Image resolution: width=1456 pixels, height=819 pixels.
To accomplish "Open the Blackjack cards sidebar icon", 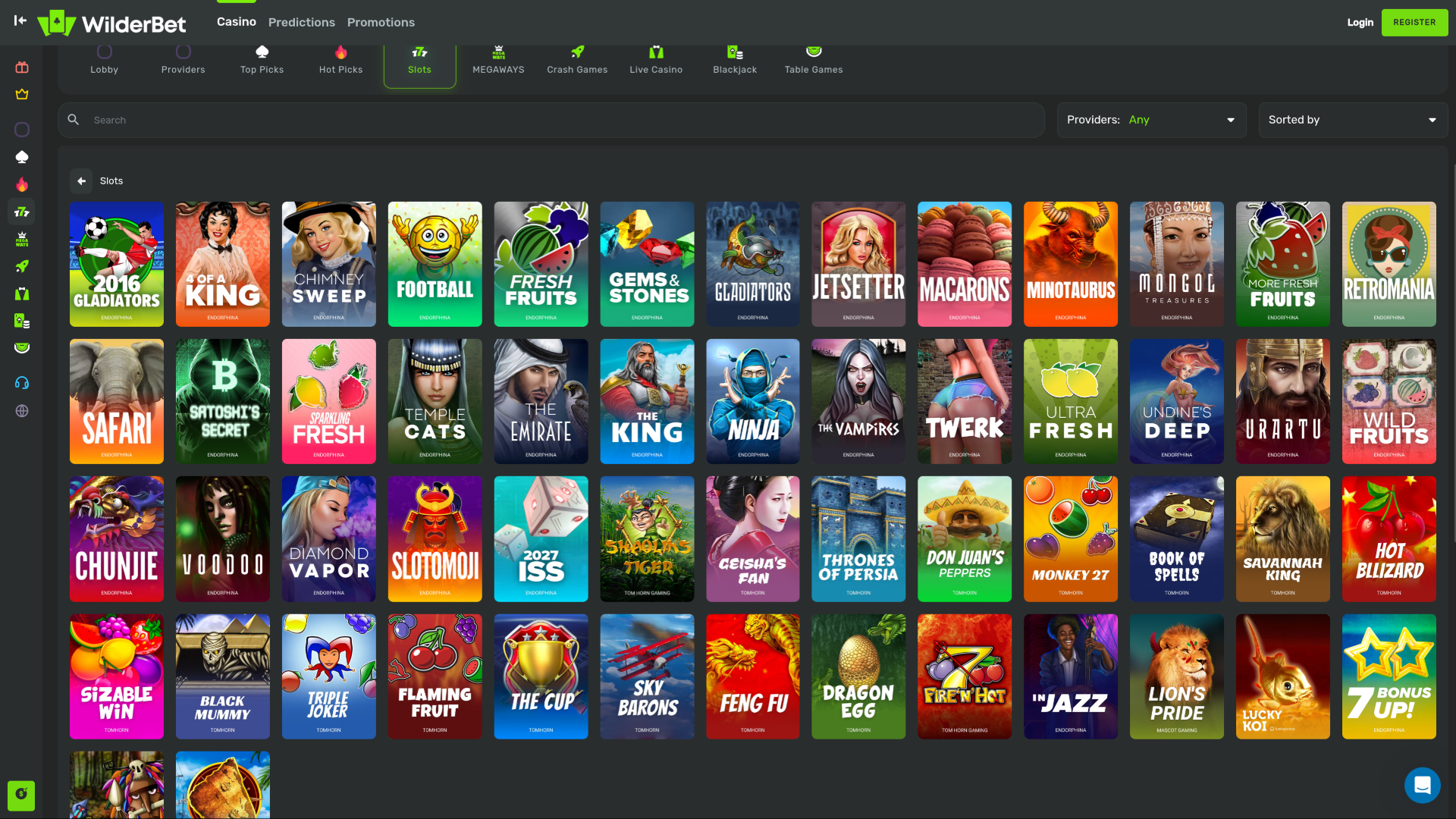I will (22, 321).
